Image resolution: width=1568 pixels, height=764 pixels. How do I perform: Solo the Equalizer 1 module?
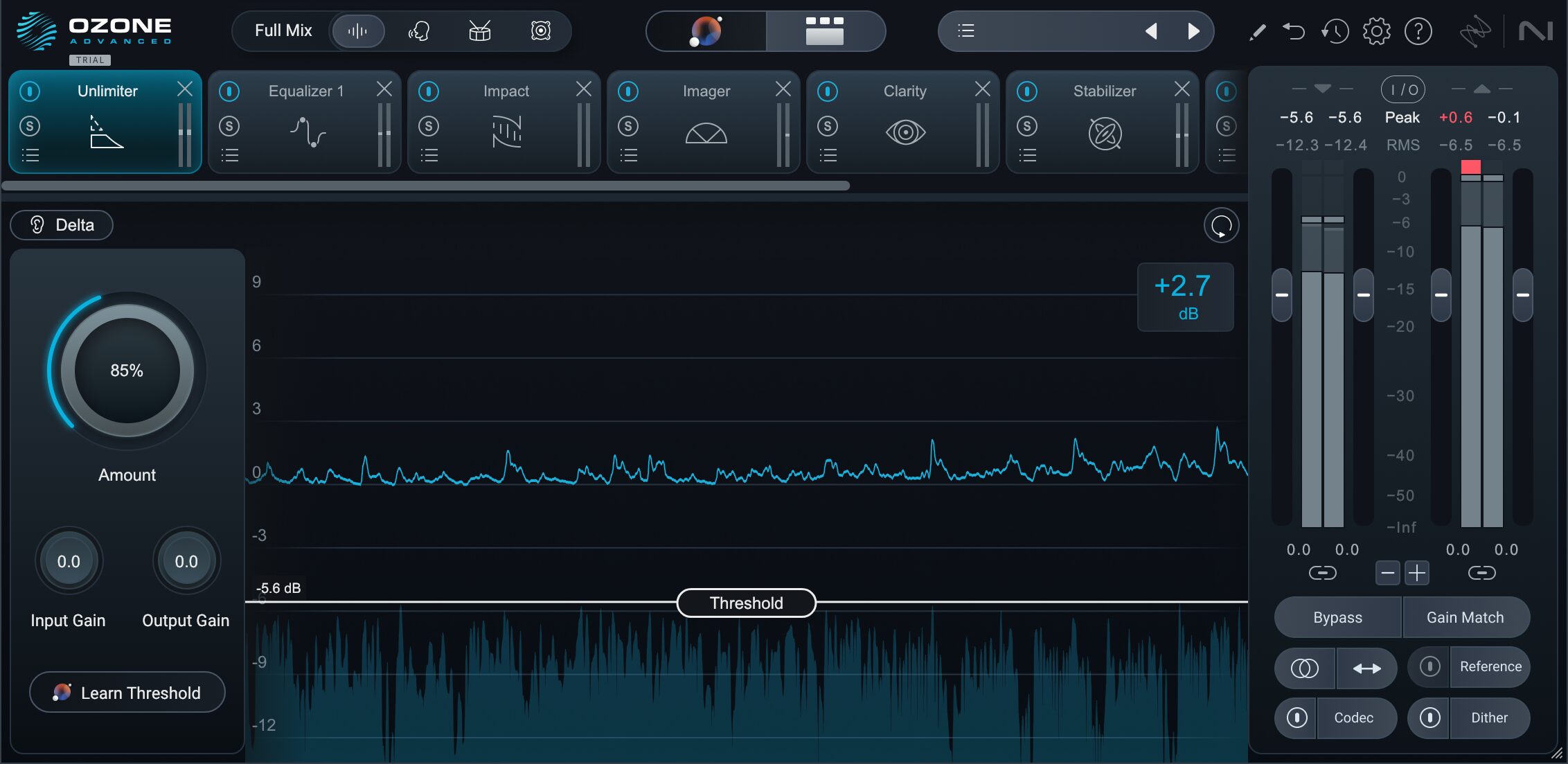(x=229, y=126)
